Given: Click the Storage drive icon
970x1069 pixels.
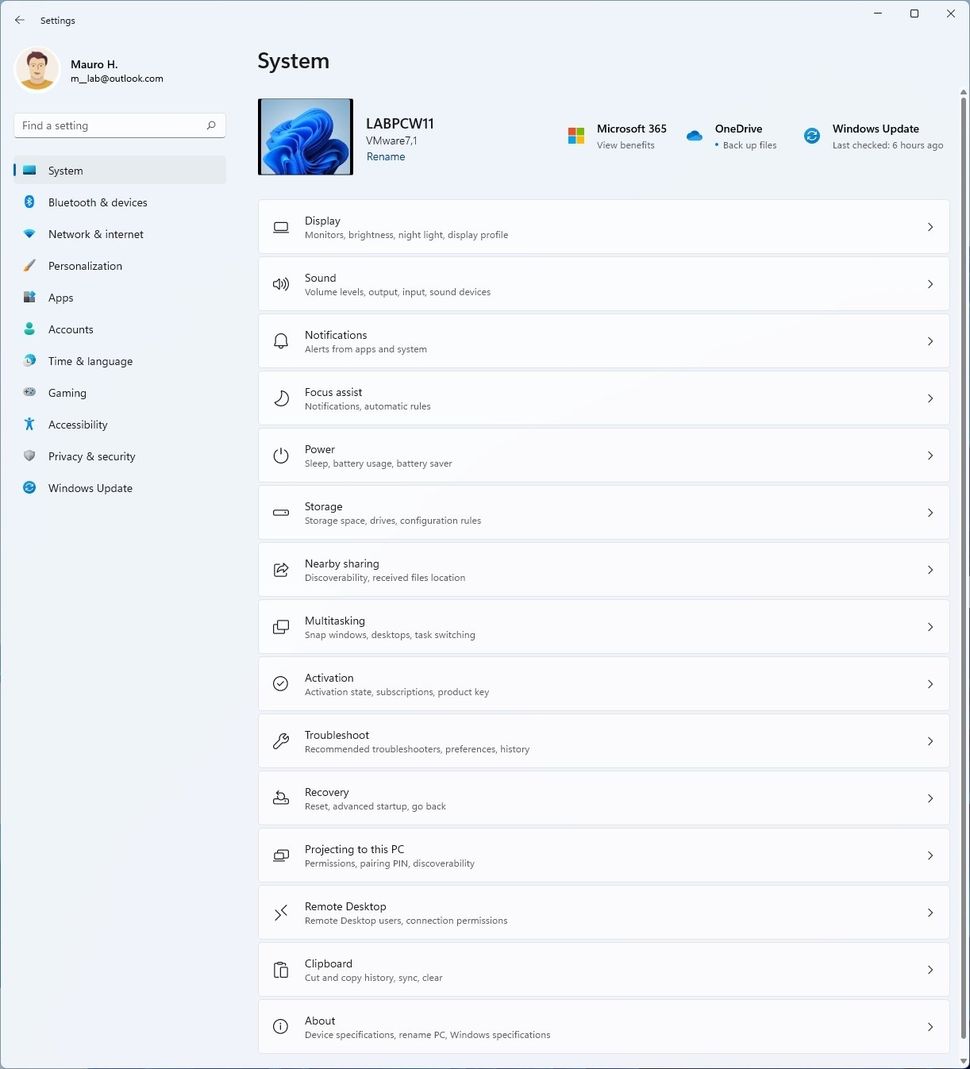Looking at the screenshot, I should point(280,512).
